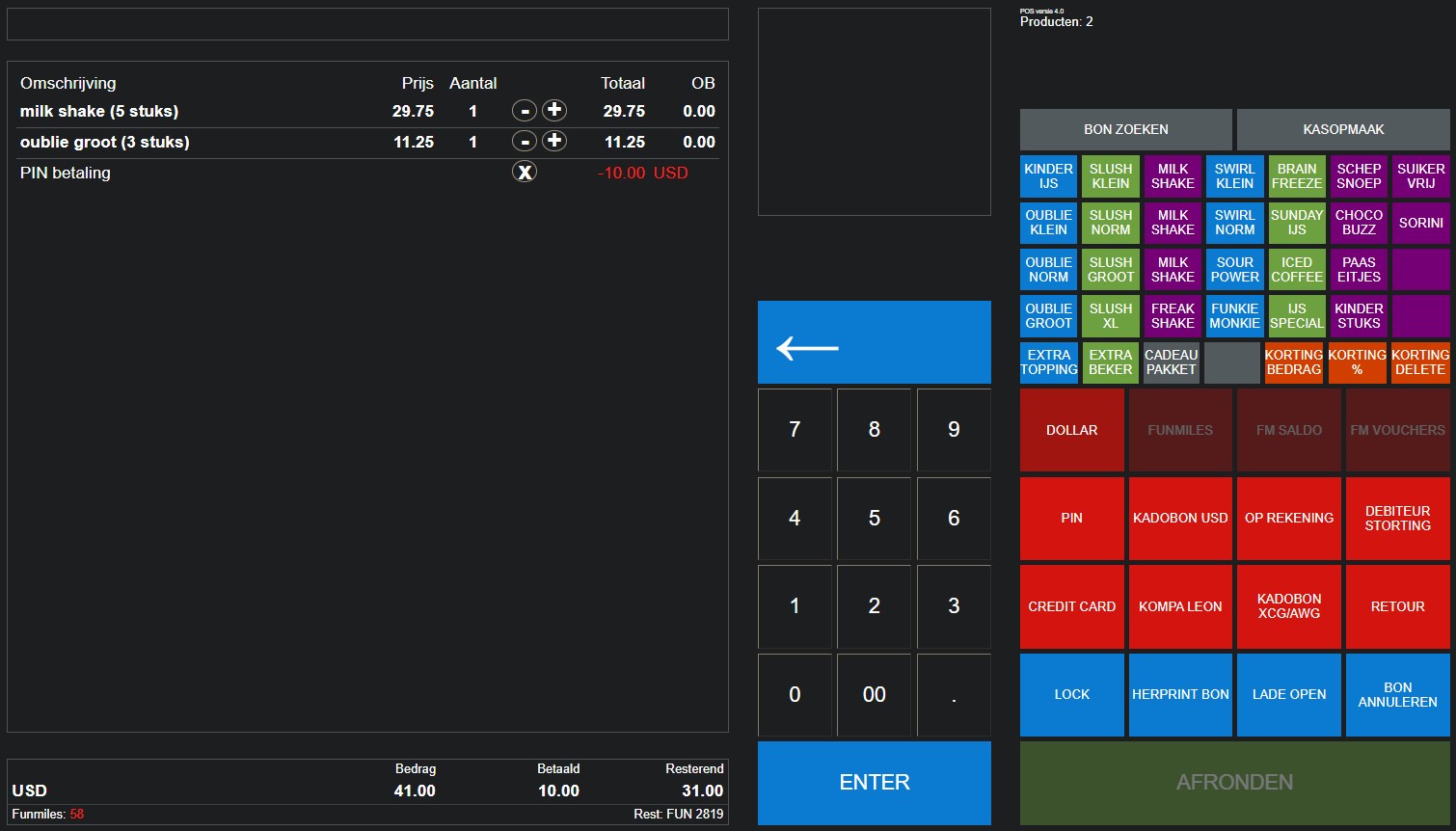Screen dimensions: 1456x831
Task: Open KASOPMAAK cash closing
Action: [1343, 129]
